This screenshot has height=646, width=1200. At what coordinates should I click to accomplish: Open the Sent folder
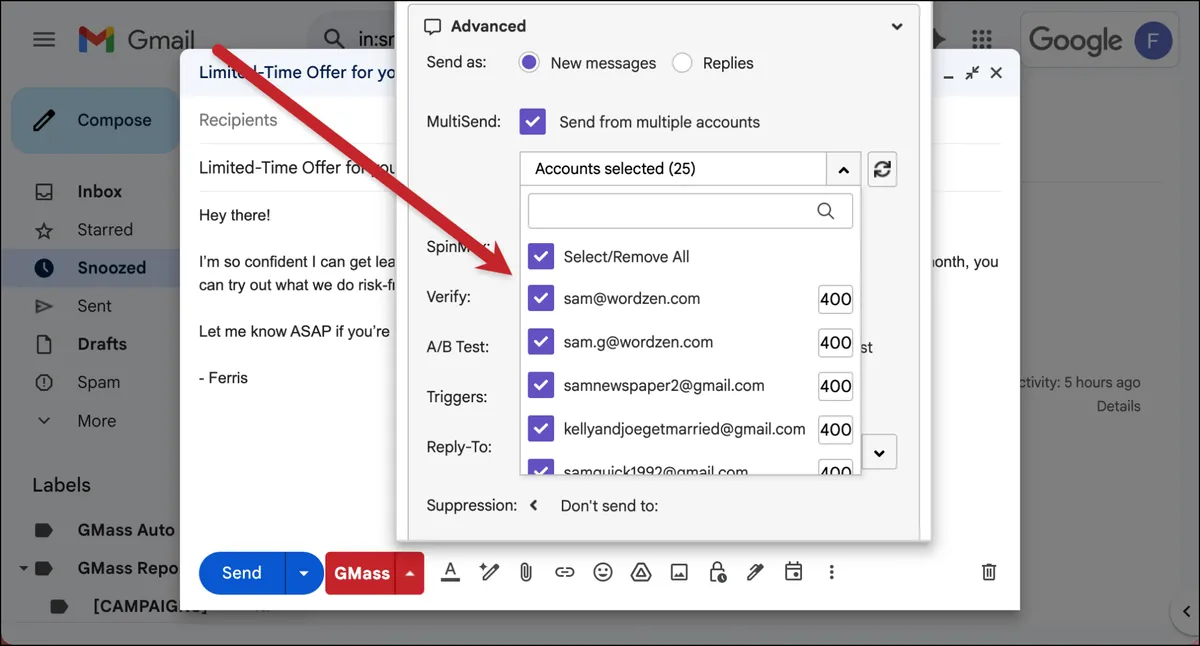[x=94, y=306]
